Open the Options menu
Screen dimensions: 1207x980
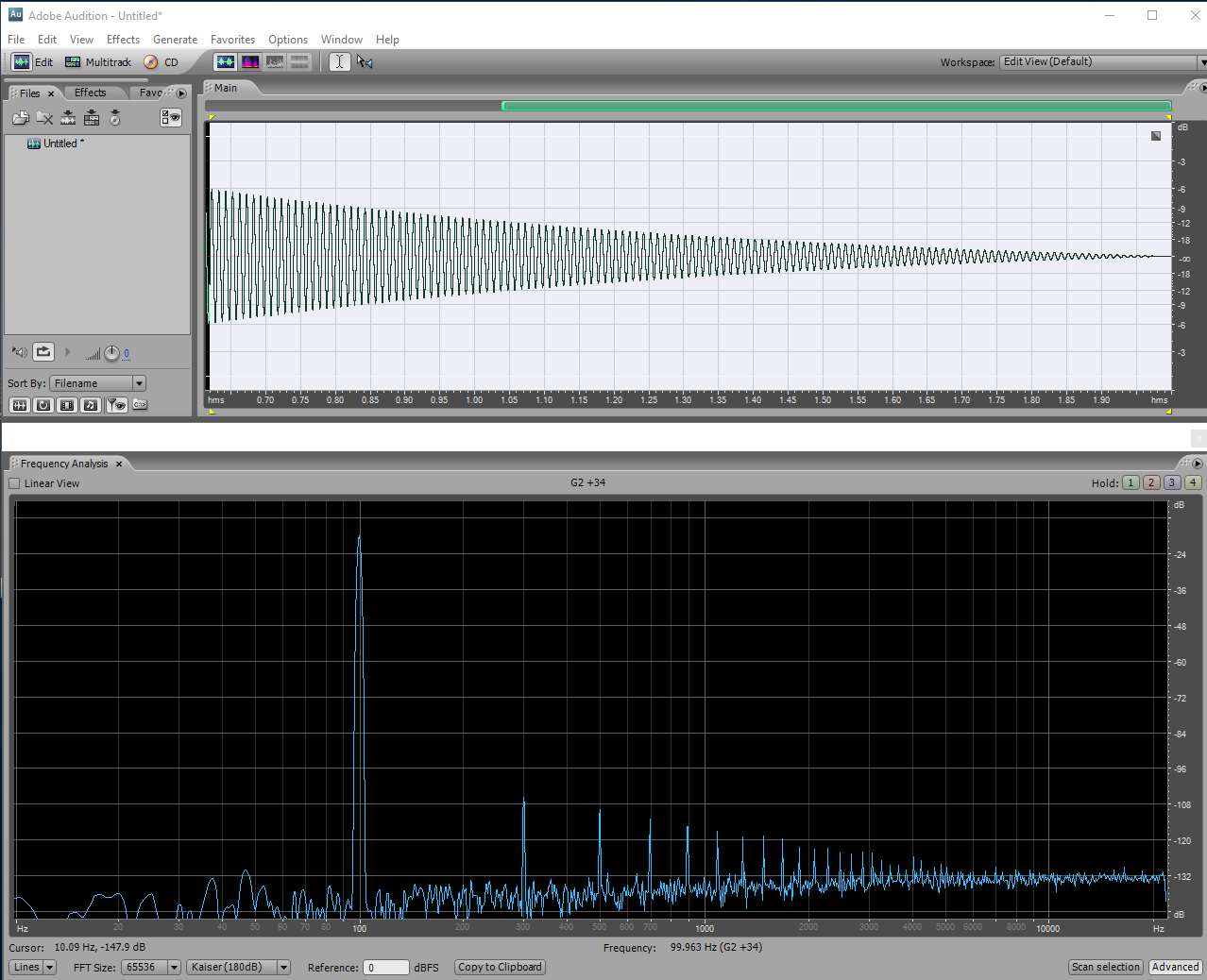pyautogui.click(x=288, y=40)
